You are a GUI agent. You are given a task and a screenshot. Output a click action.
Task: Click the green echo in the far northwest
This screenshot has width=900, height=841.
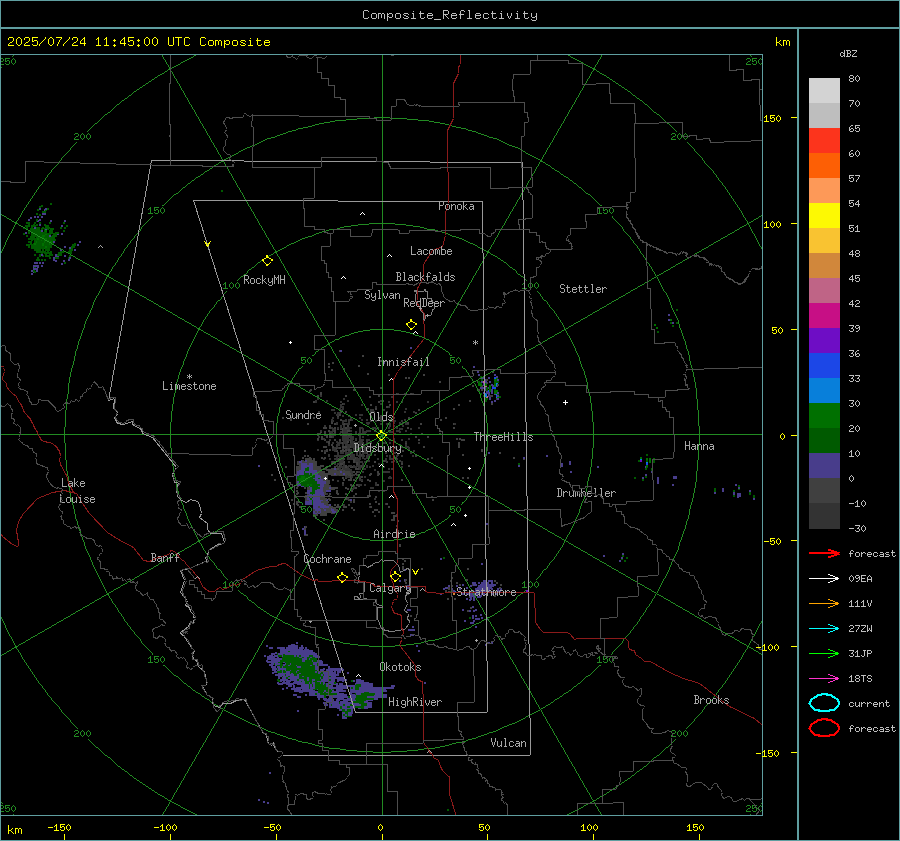point(44,240)
